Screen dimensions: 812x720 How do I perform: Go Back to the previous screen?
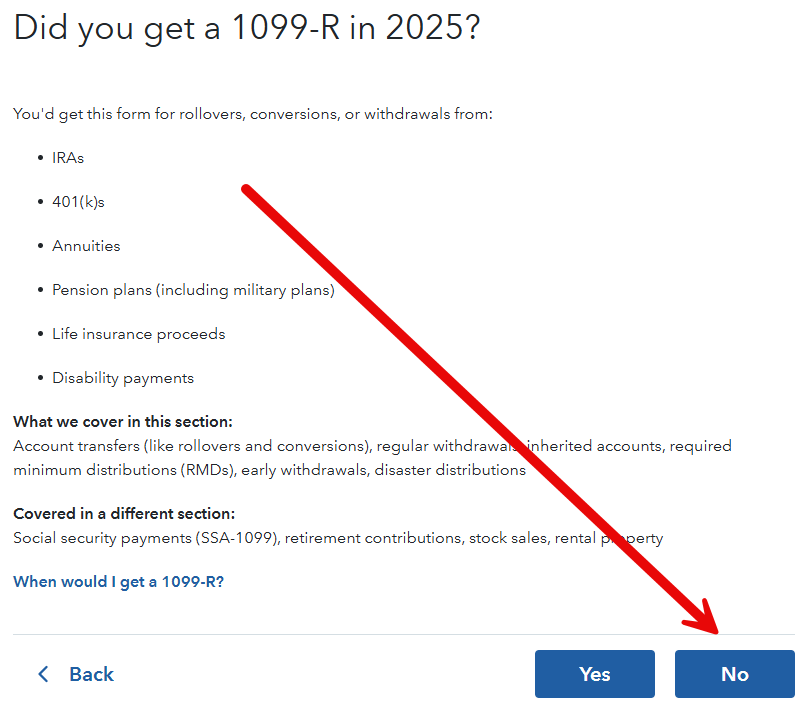pos(91,674)
